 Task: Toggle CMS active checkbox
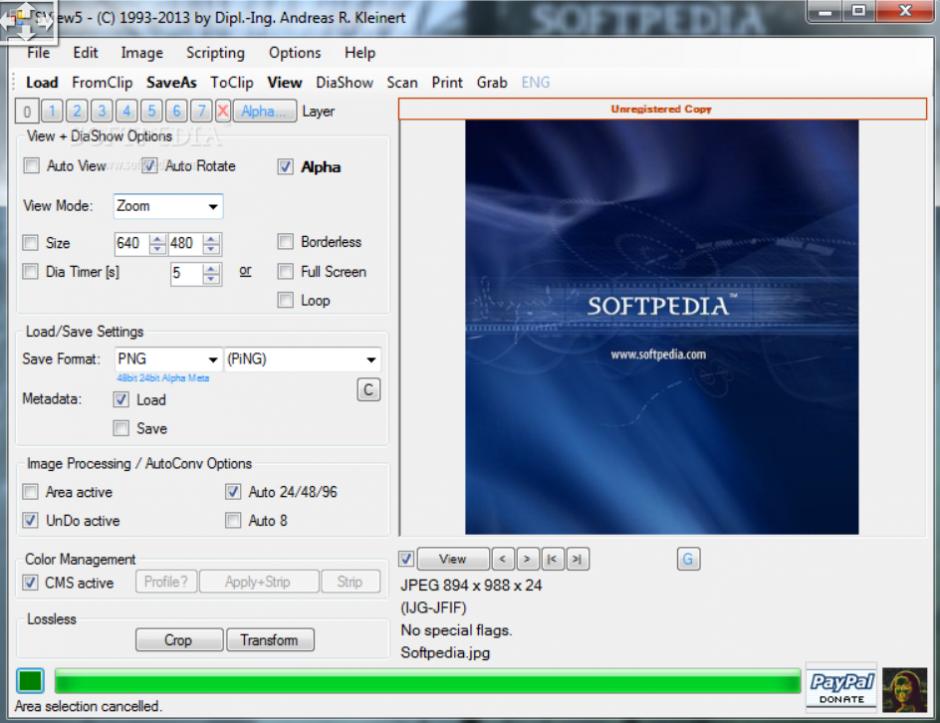[30, 583]
